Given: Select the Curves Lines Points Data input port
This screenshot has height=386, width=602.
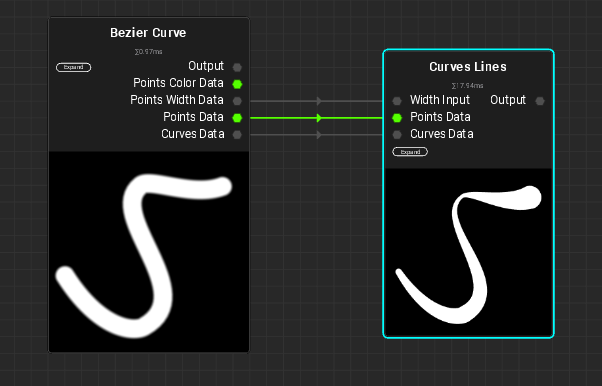Looking at the screenshot, I should pos(397,118).
